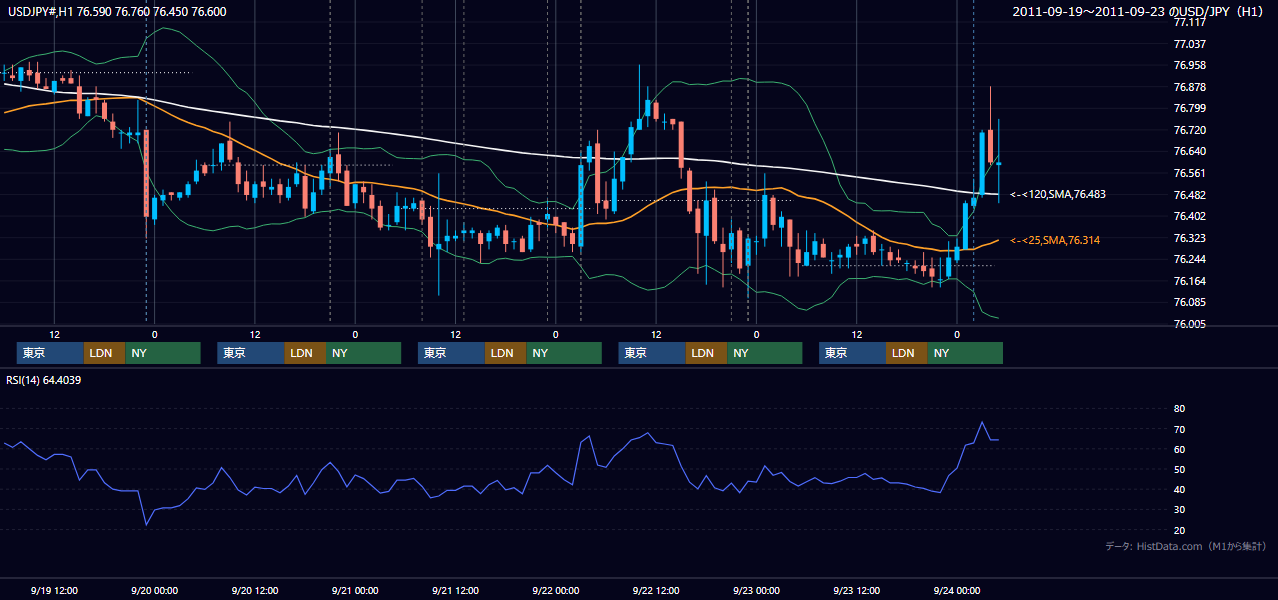Click price axis value 77.117
Screen dimensions: 1278x600
click(x=1189, y=23)
